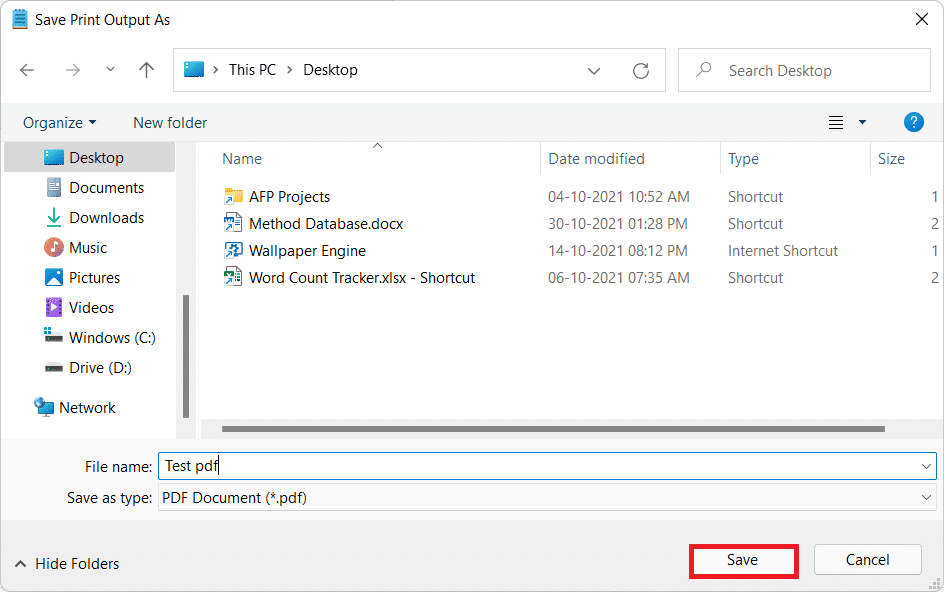Cancel the save dialog

pyautogui.click(x=868, y=560)
